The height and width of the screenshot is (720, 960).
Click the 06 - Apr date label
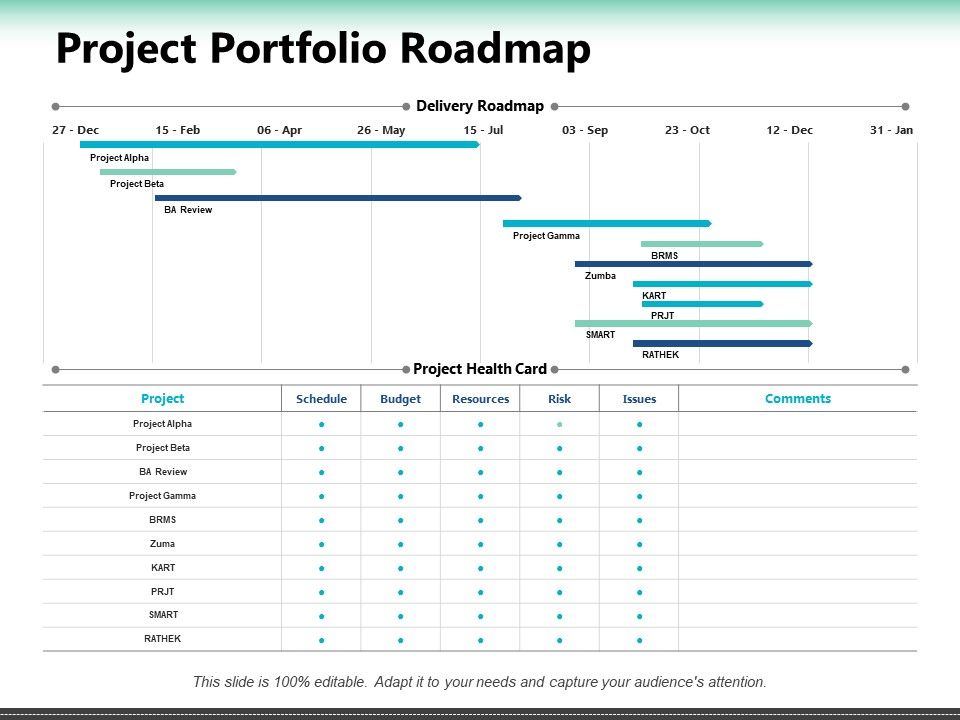tap(279, 130)
